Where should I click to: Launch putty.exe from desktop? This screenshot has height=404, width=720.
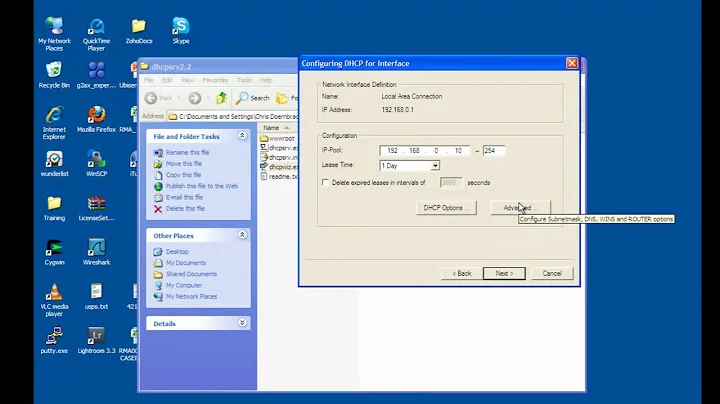(x=54, y=341)
